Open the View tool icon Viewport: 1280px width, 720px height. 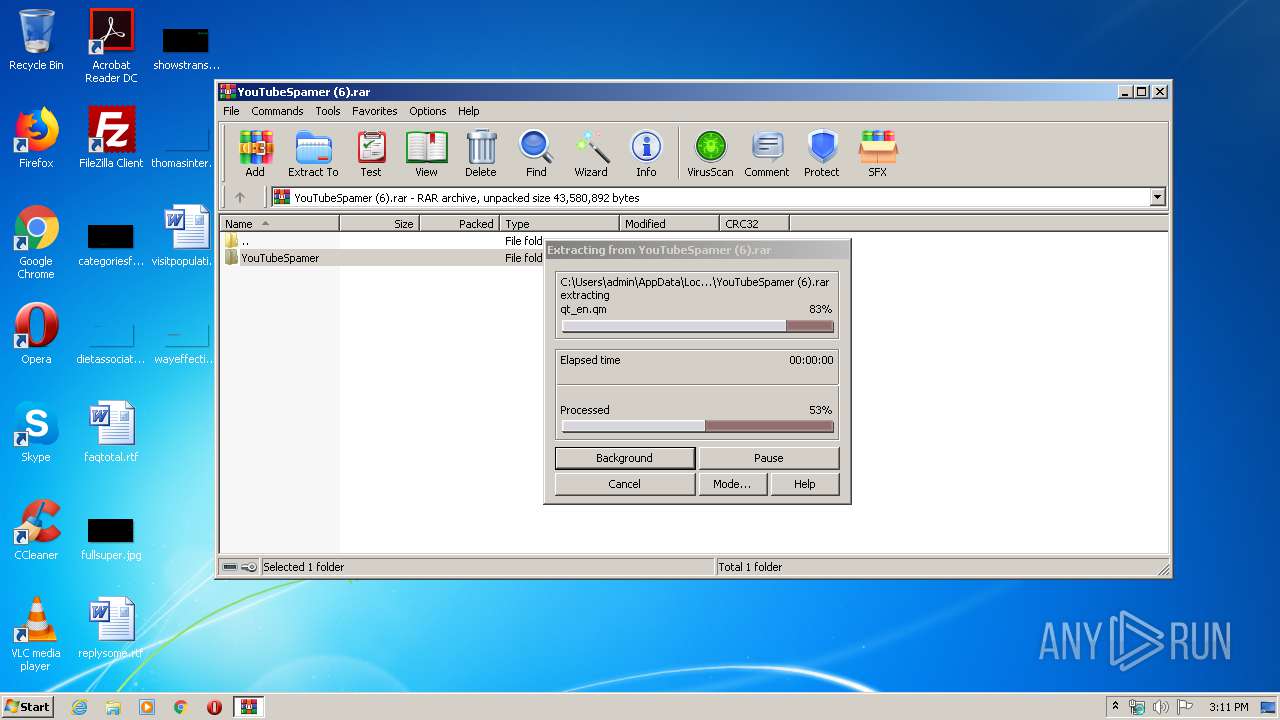(426, 154)
